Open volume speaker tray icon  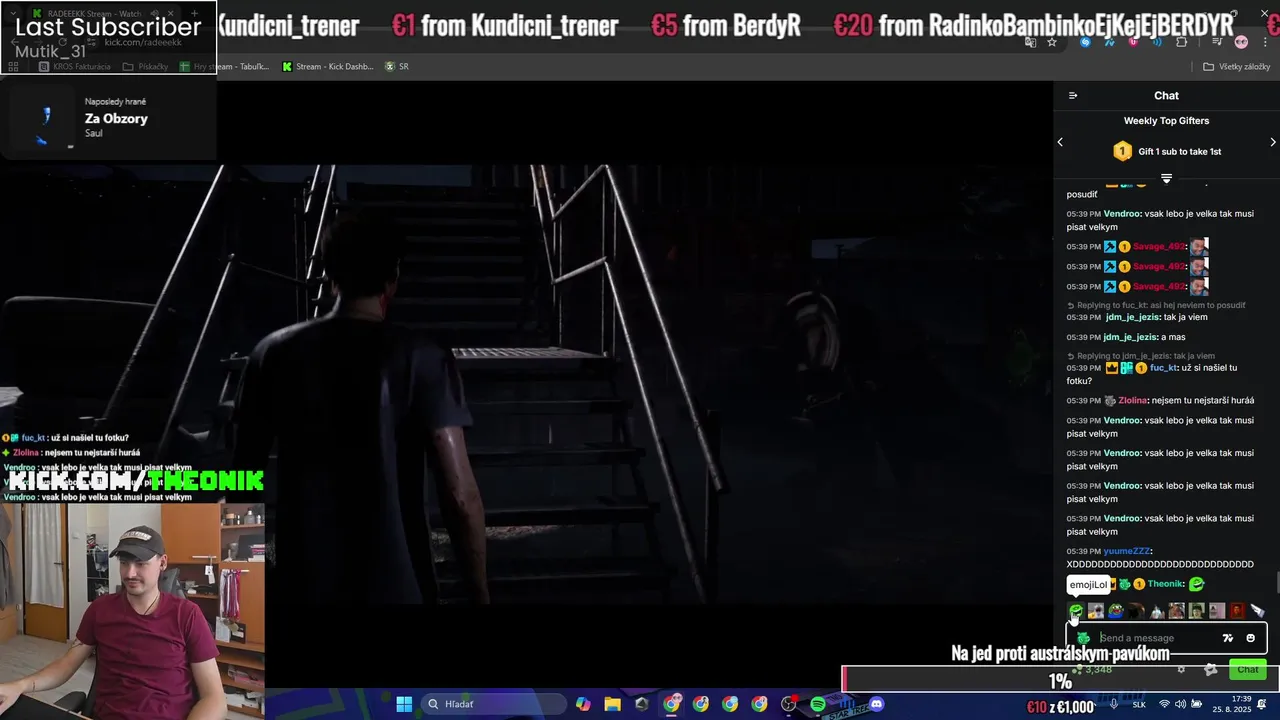1180,704
